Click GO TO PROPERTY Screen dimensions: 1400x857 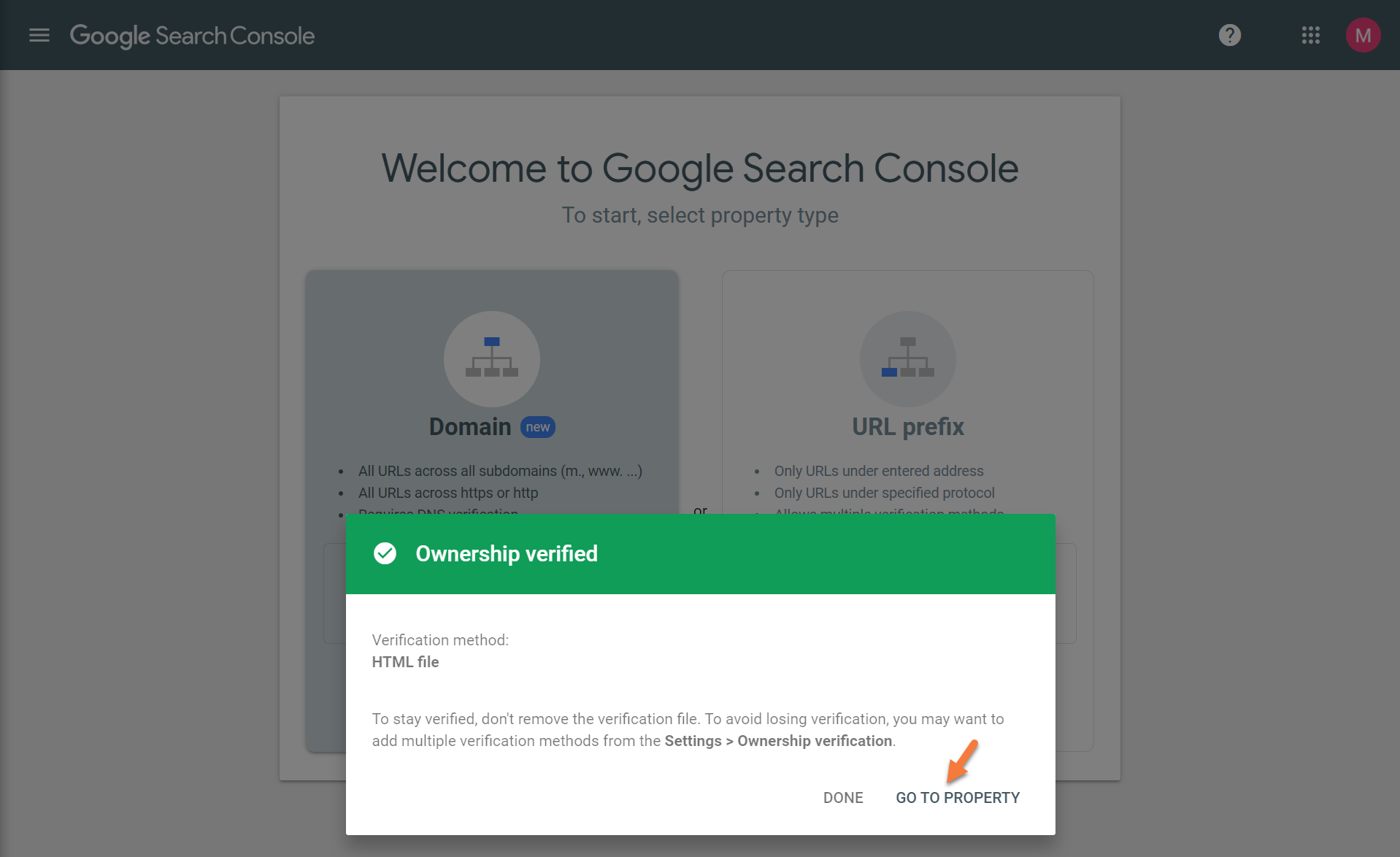coord(958,798)
